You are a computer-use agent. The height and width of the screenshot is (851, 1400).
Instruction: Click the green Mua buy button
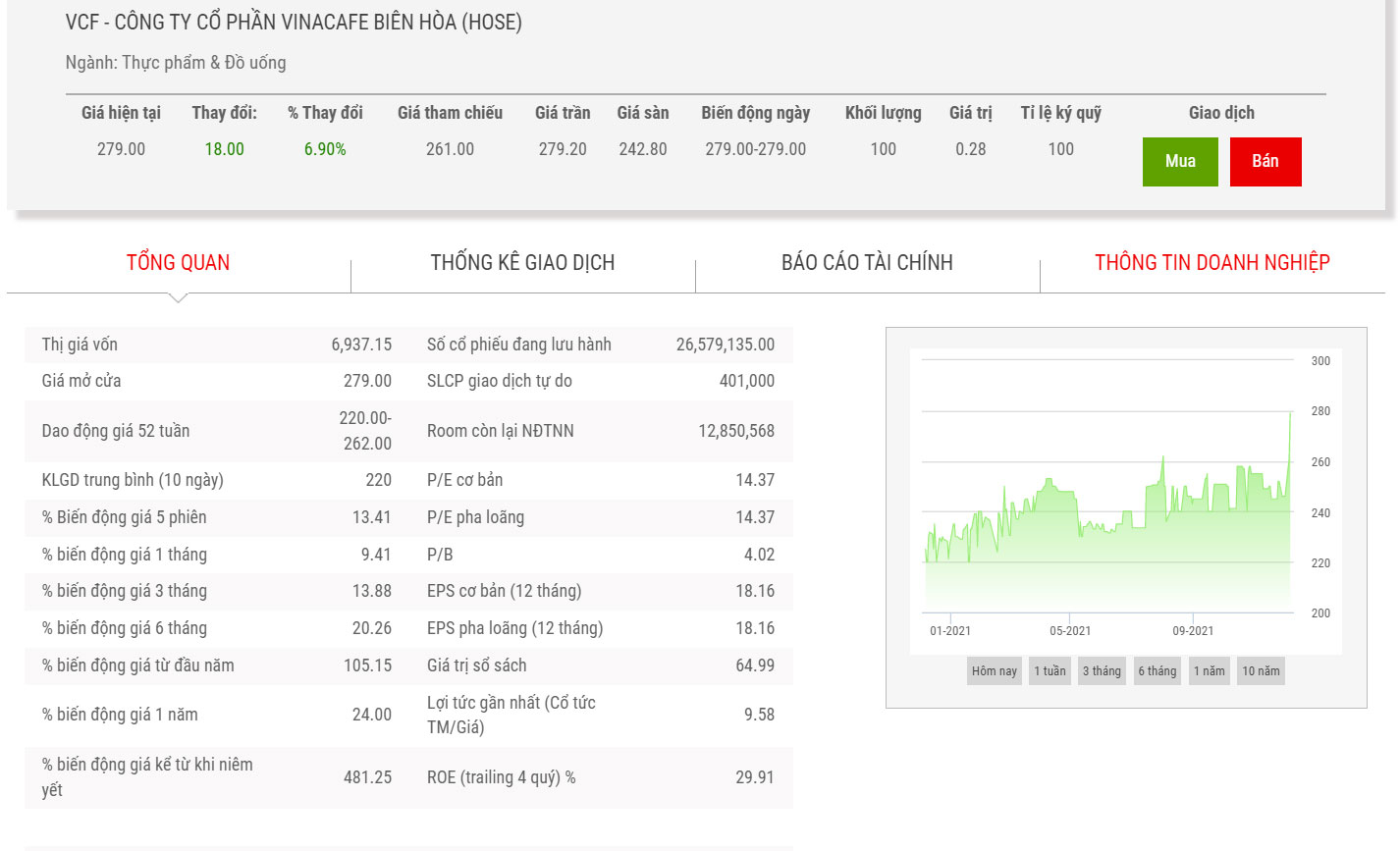pos(1180,162)
